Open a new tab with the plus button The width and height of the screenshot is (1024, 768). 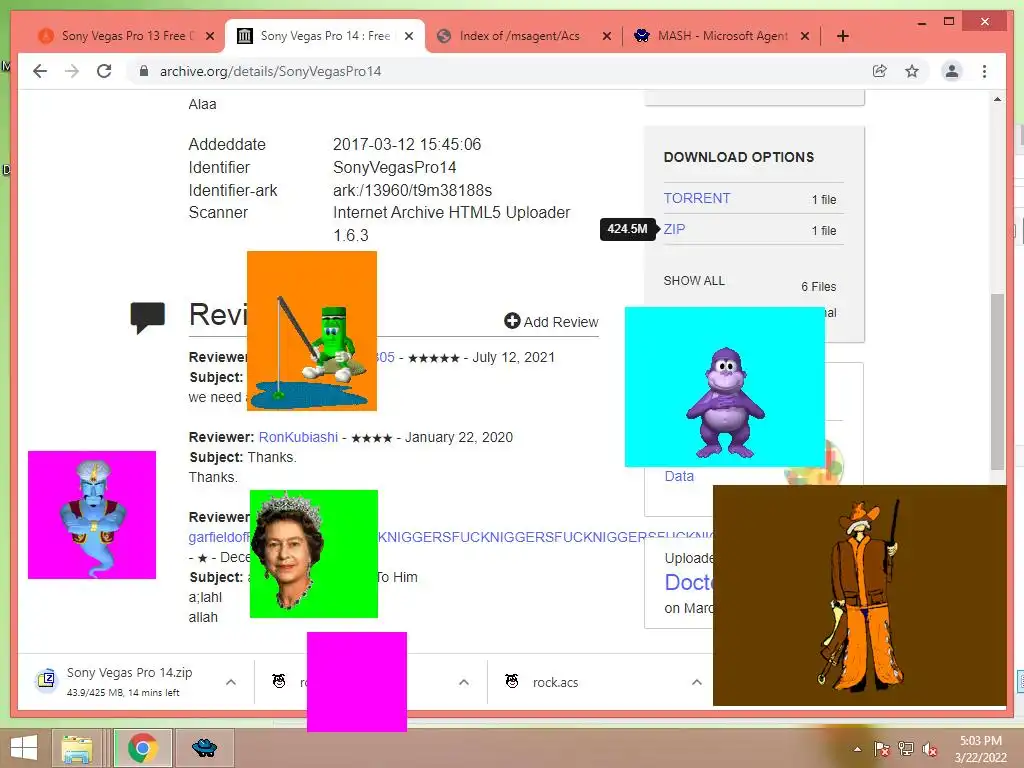click(842, 36)
